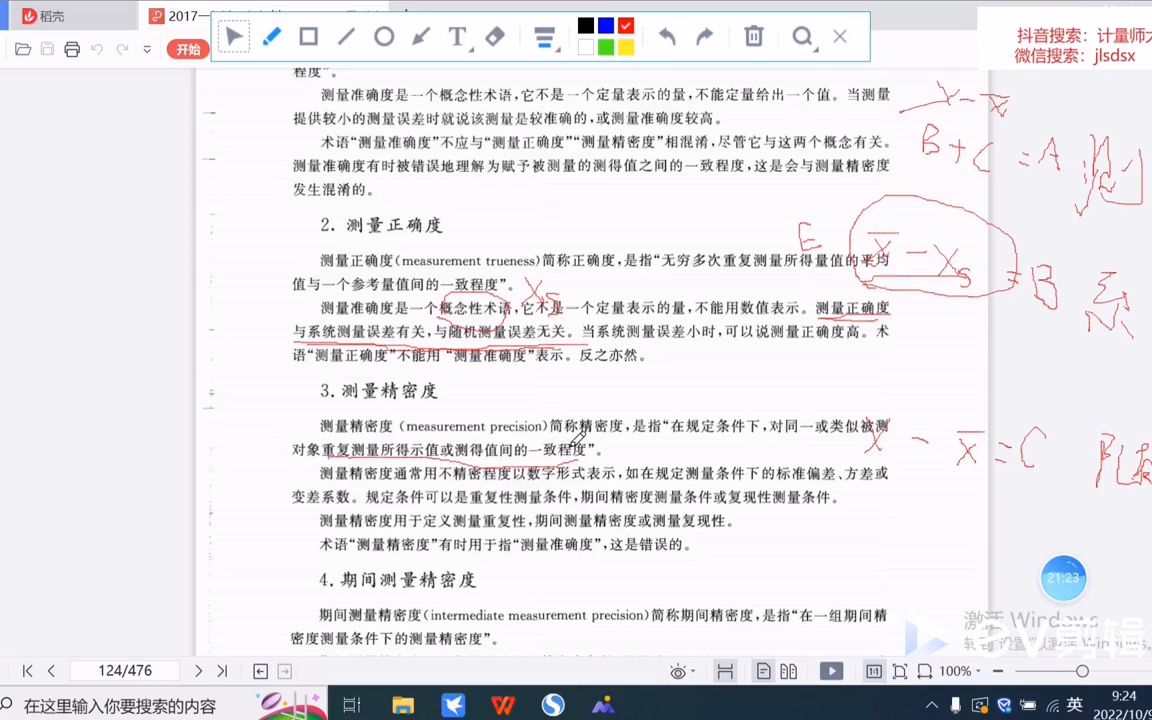The width and height of the screenshot is (1152, 720).
Task: Select the green annotation color swatch
Action: (606, 47)
